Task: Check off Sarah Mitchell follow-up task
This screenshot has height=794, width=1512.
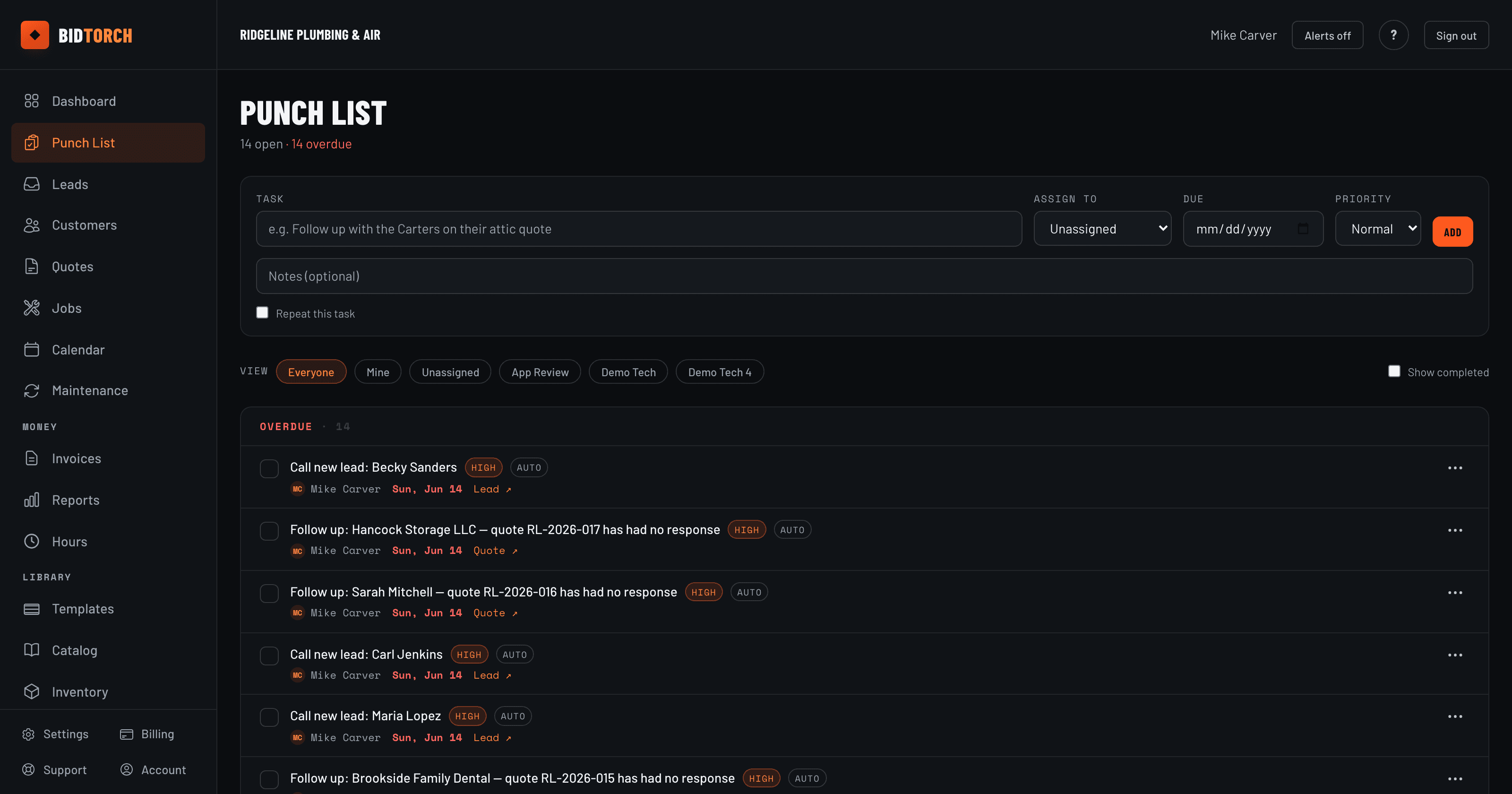Action: [269, 593]
